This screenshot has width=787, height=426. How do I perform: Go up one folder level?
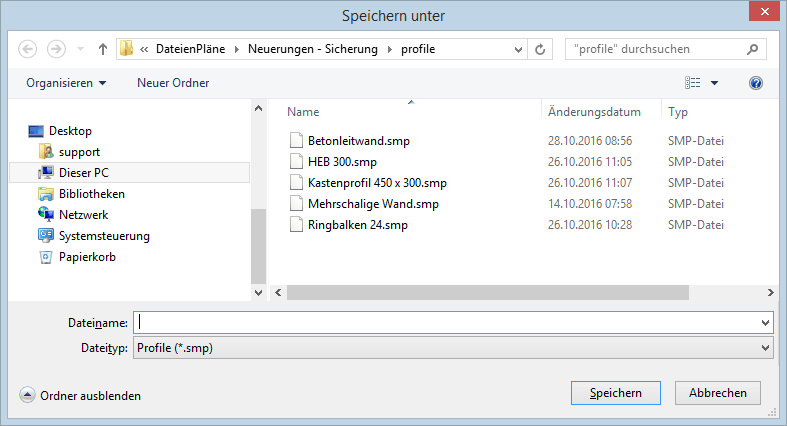(103, 49)
